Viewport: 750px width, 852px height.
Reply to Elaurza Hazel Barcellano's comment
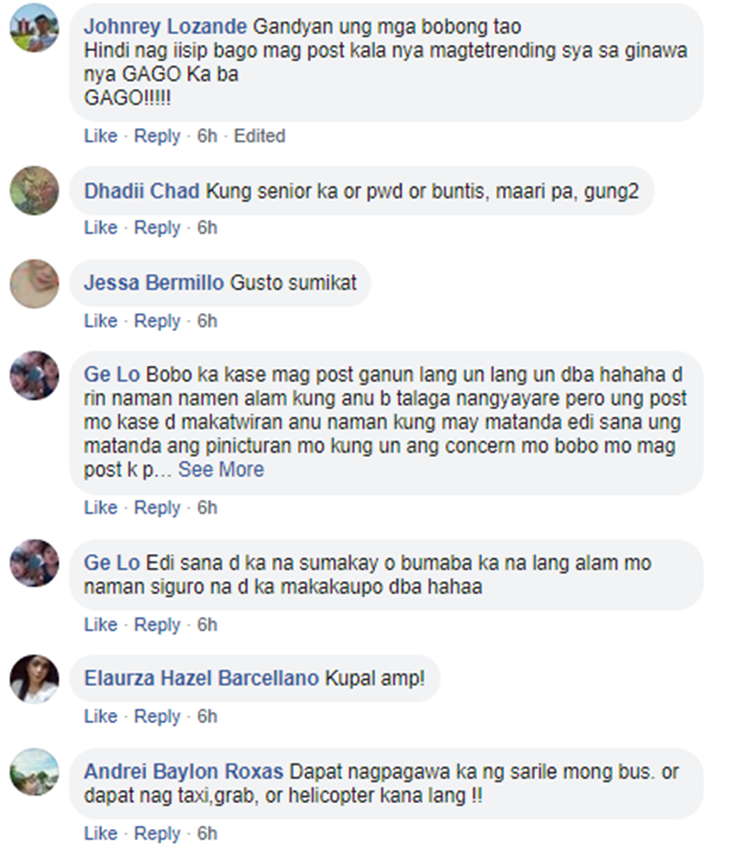point(157,717)
